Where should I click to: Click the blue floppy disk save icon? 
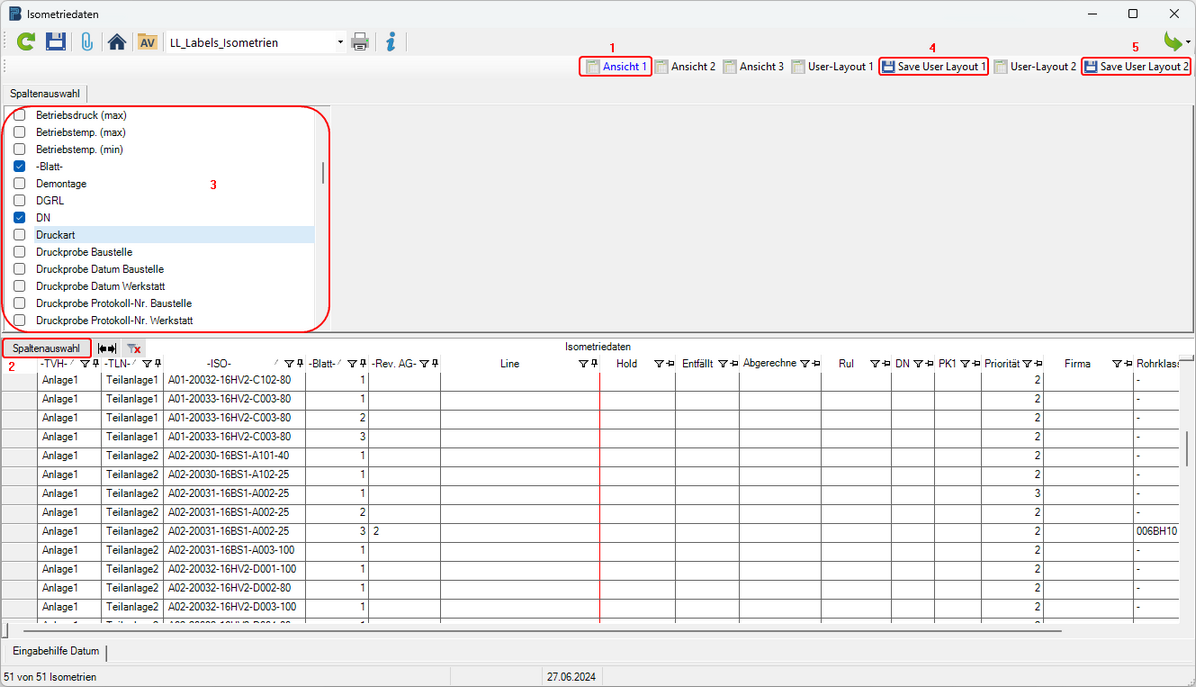[56, 42]
